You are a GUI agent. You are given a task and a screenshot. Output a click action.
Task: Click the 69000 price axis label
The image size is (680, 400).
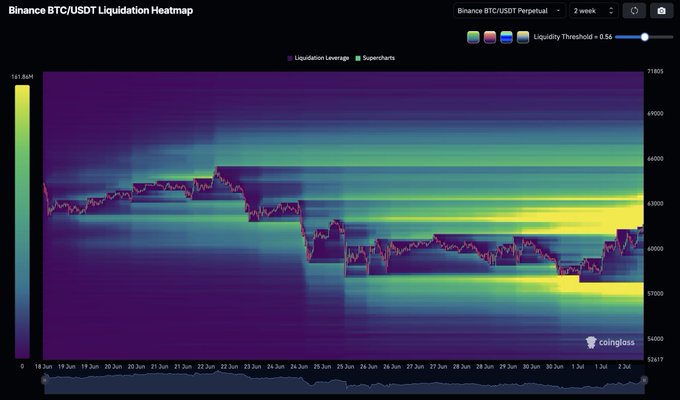point(655,113)
